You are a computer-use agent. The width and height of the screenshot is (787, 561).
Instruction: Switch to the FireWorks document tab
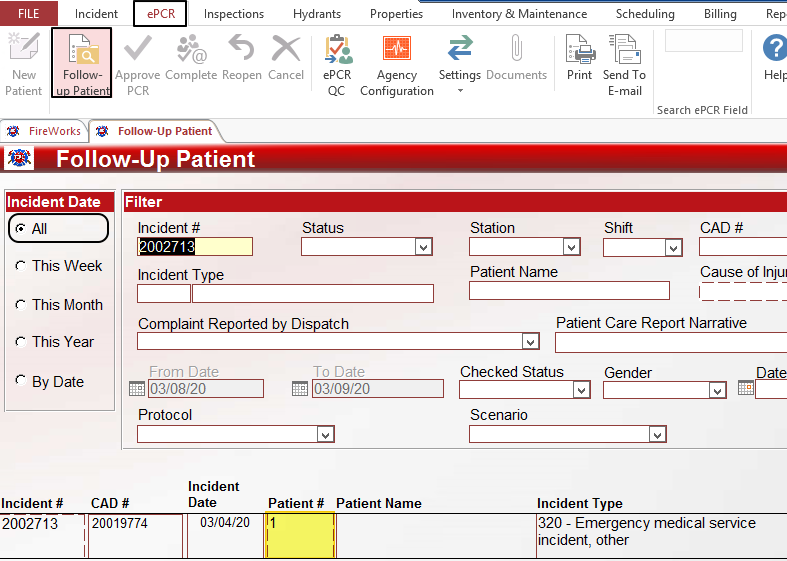coord(45,131)
